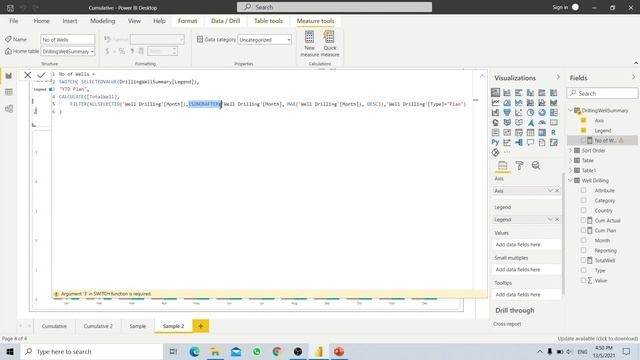640x360 pixels.
Task: Open the Data / Drill ribbon tab
Action: 225,21
